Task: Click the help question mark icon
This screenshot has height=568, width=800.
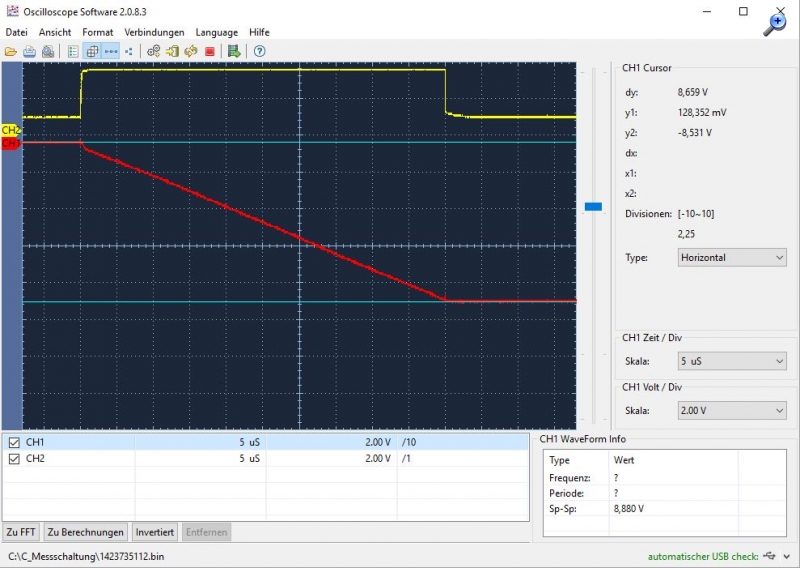Action: [259, 51]
